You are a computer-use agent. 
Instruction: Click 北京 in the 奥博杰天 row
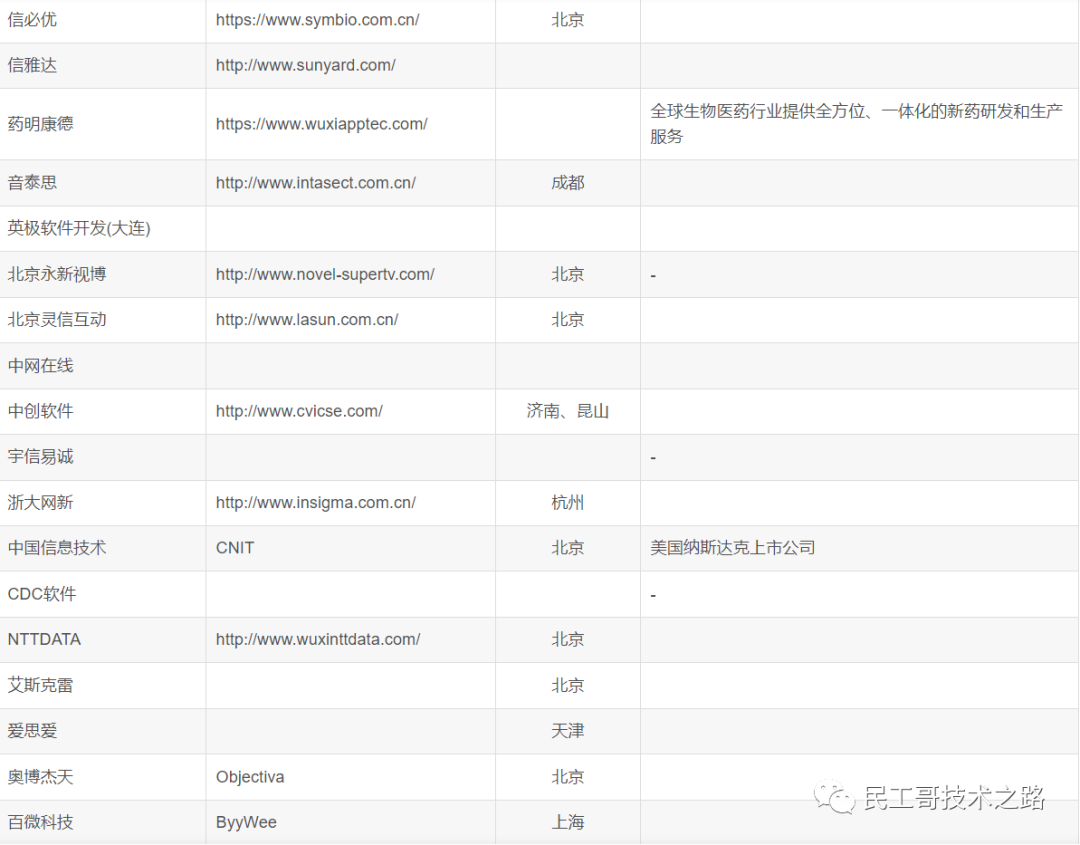point(568,778)
